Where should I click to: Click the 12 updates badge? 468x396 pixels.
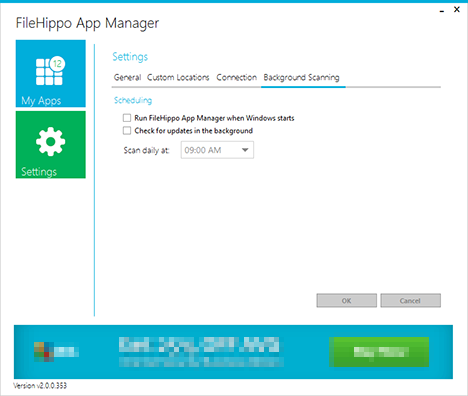tap(57, 64)
